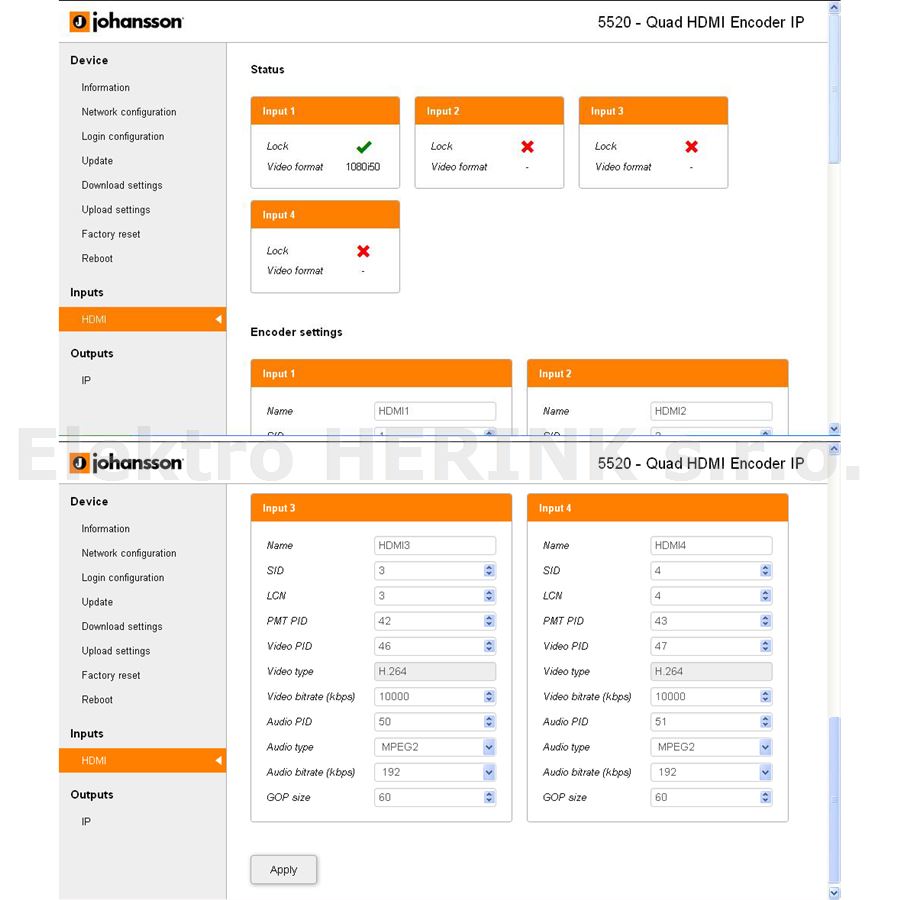Click the red Lock cross icon for Input 2
Image resolution: width=900 pixels, height=900 pixels.
click(527, 146)
